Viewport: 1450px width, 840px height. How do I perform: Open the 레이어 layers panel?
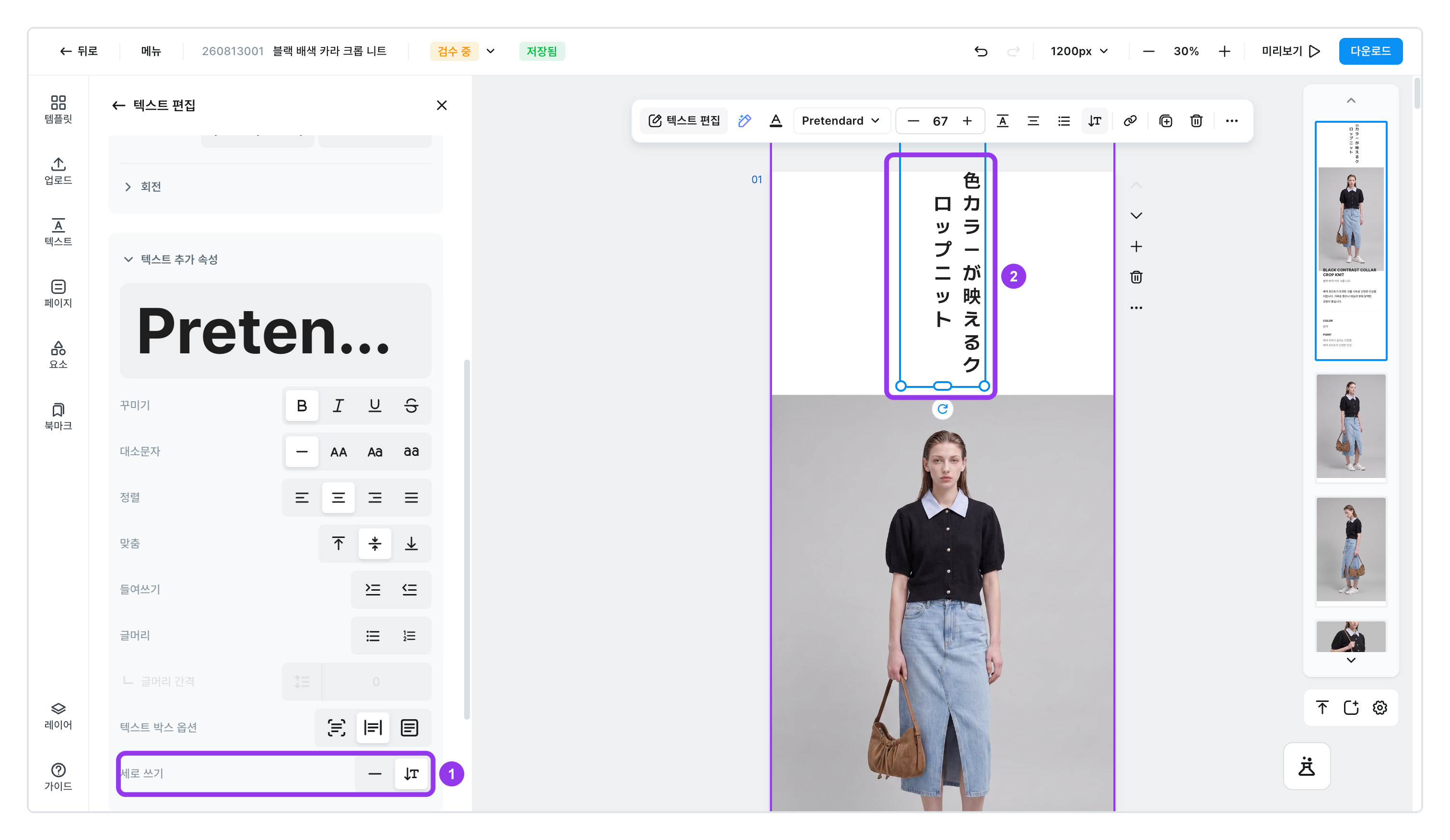[58, 716]
